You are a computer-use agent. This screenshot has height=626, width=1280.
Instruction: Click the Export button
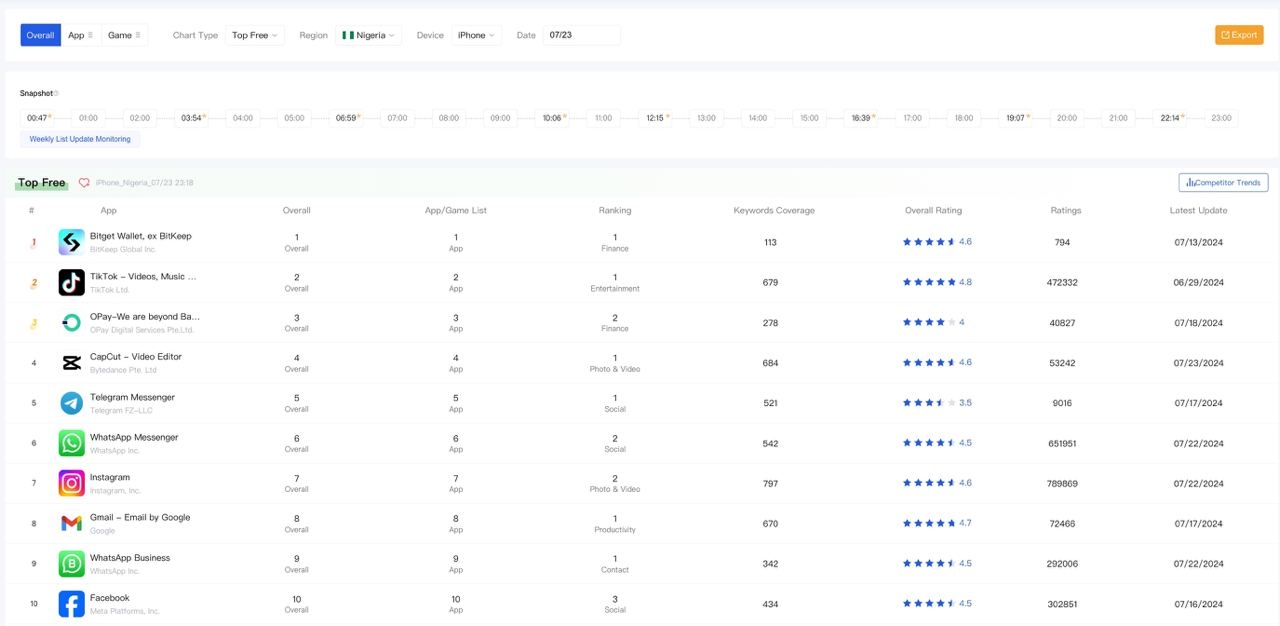(1239, 34)
